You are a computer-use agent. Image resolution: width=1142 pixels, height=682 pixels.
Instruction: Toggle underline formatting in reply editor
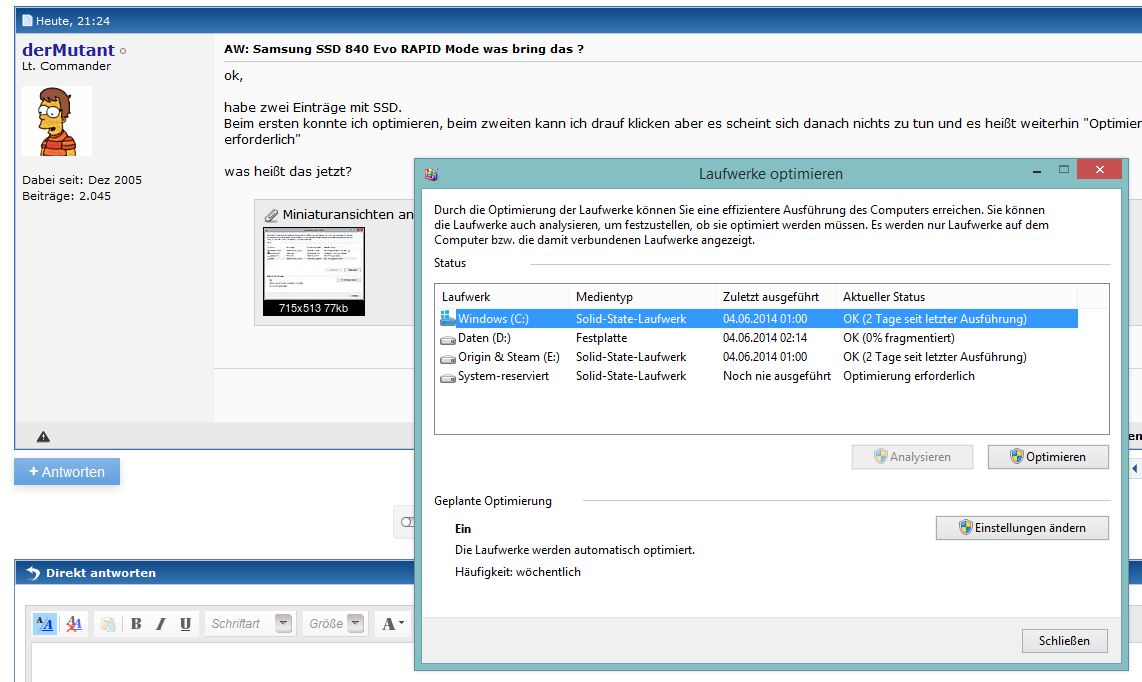(186, 624)
